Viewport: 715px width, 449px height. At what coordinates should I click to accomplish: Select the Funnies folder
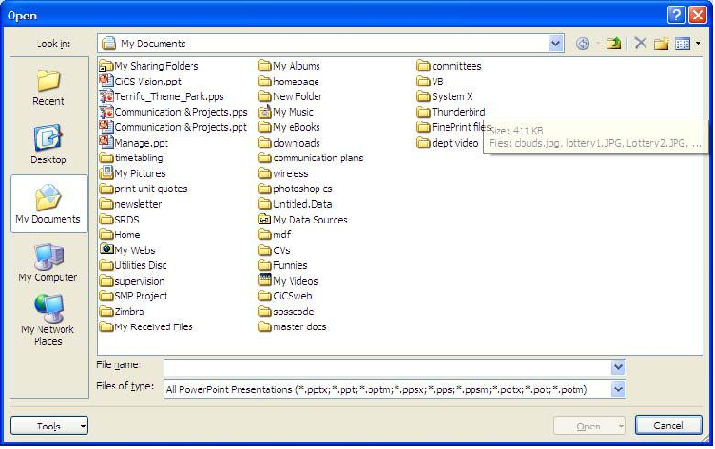[x=283, y=265]
